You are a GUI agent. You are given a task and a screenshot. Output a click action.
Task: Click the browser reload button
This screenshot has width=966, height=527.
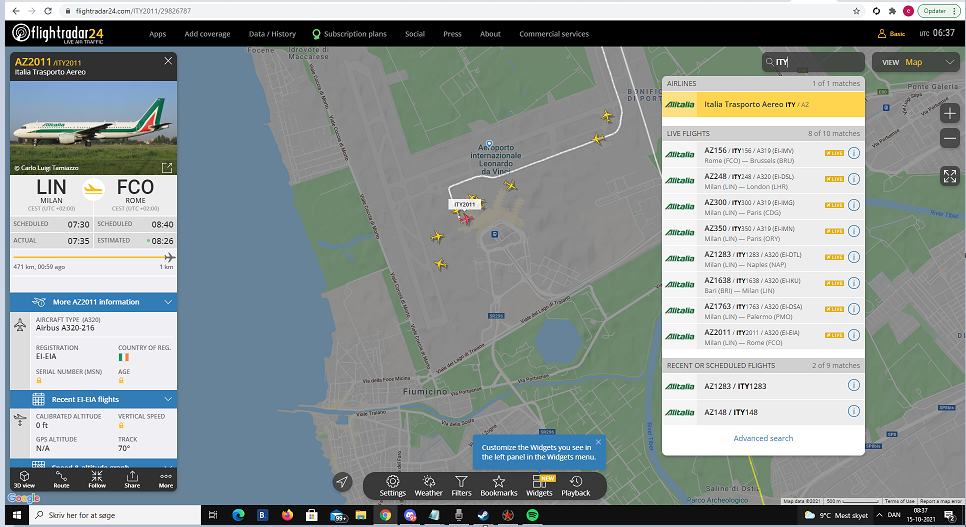tap(48, 11)
